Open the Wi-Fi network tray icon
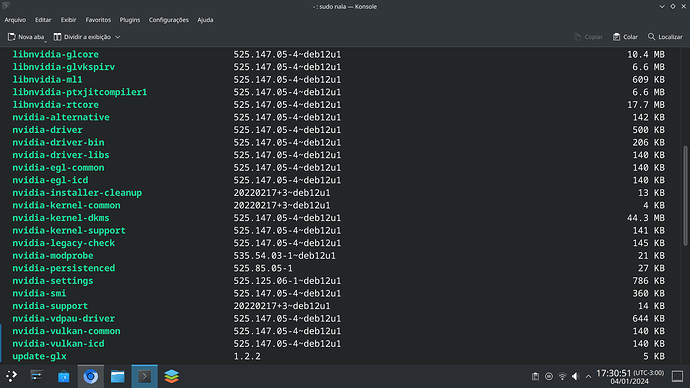The width and height of the screenshot is (690, 388). click(562, 377)
